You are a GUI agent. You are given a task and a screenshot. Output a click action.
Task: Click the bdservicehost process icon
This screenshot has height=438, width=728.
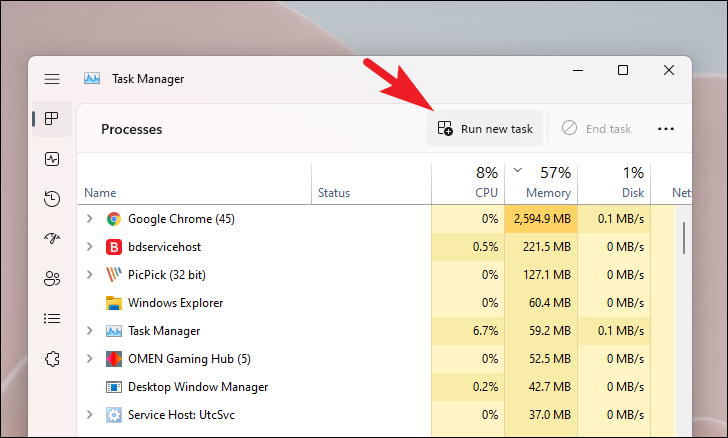point(114,247)
